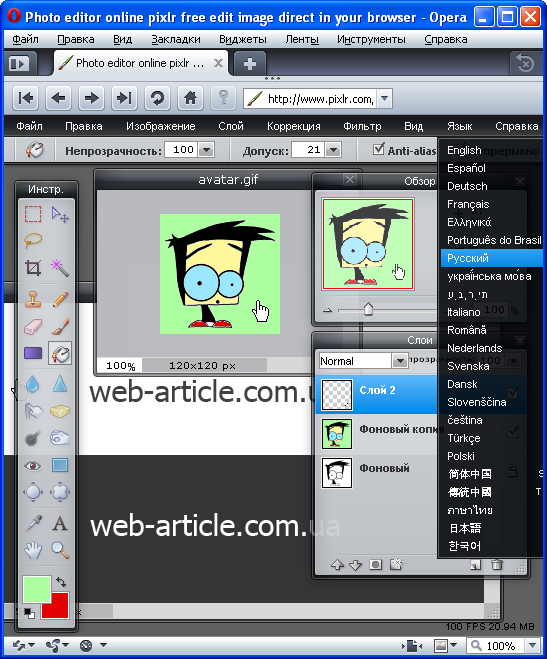Select the Type text tool

coord(60,524)
